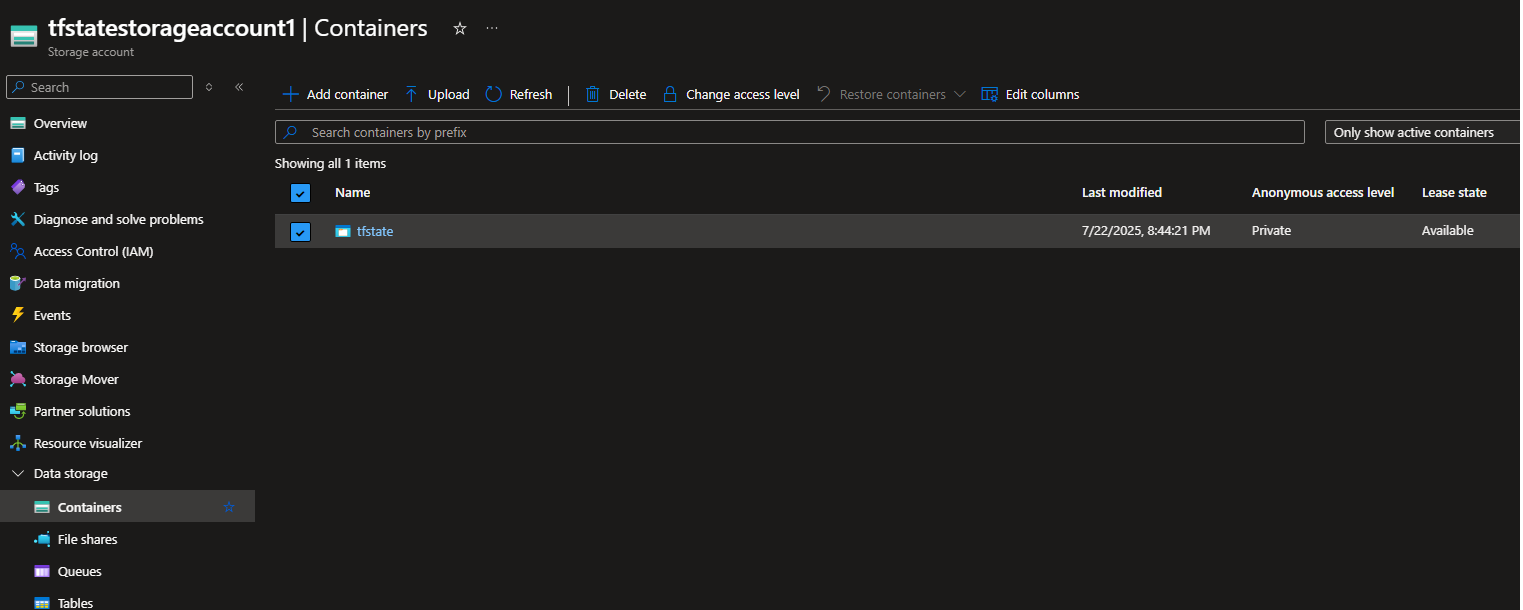Screen dimensions: 1523x610
Task: Click the Tables icon in the sidebar
Action: pyautogui.click(x=41, y=604)
